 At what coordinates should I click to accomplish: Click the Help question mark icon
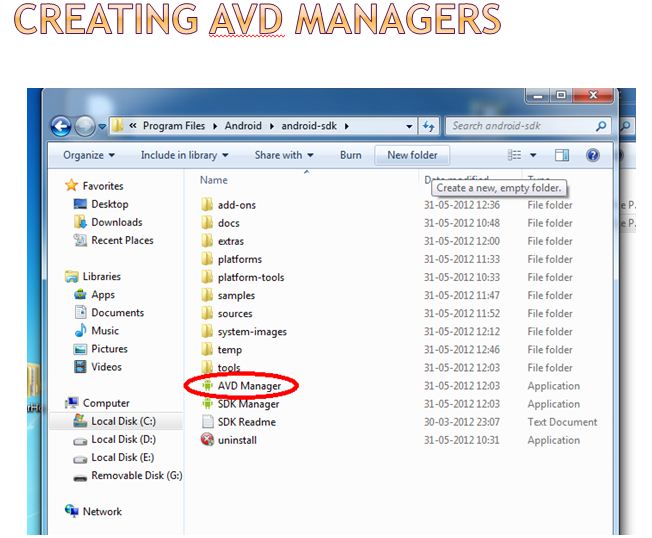593,155
